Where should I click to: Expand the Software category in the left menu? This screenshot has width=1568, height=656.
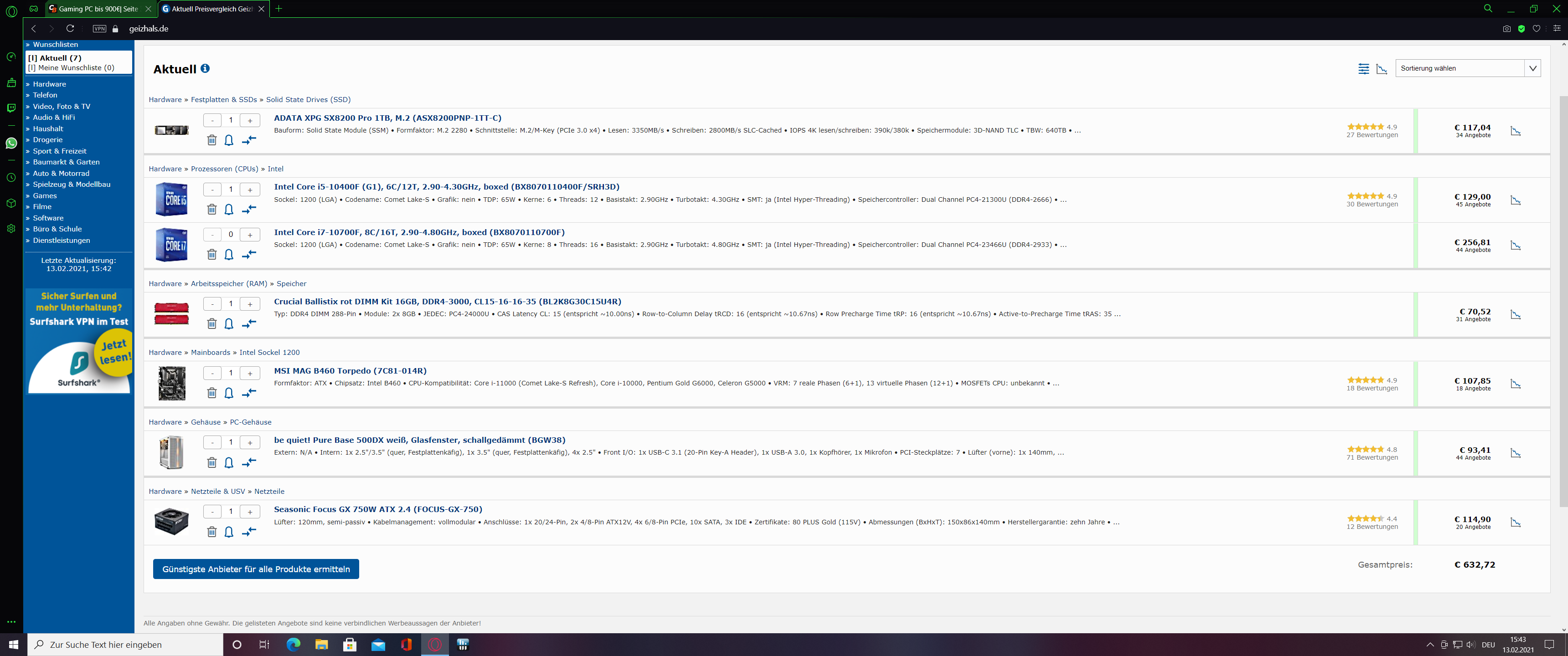48,218
